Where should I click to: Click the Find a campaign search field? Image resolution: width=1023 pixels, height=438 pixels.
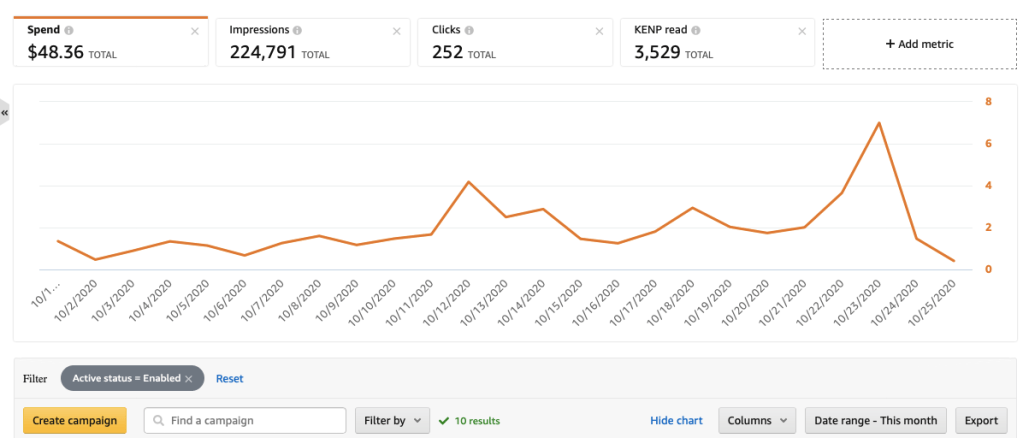coord(250,421)
